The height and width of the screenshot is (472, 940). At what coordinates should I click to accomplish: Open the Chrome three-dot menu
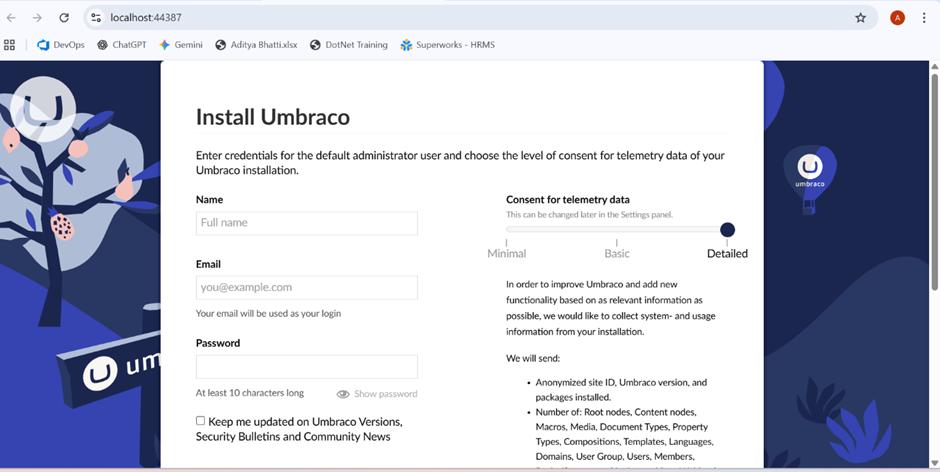(926, 18)
